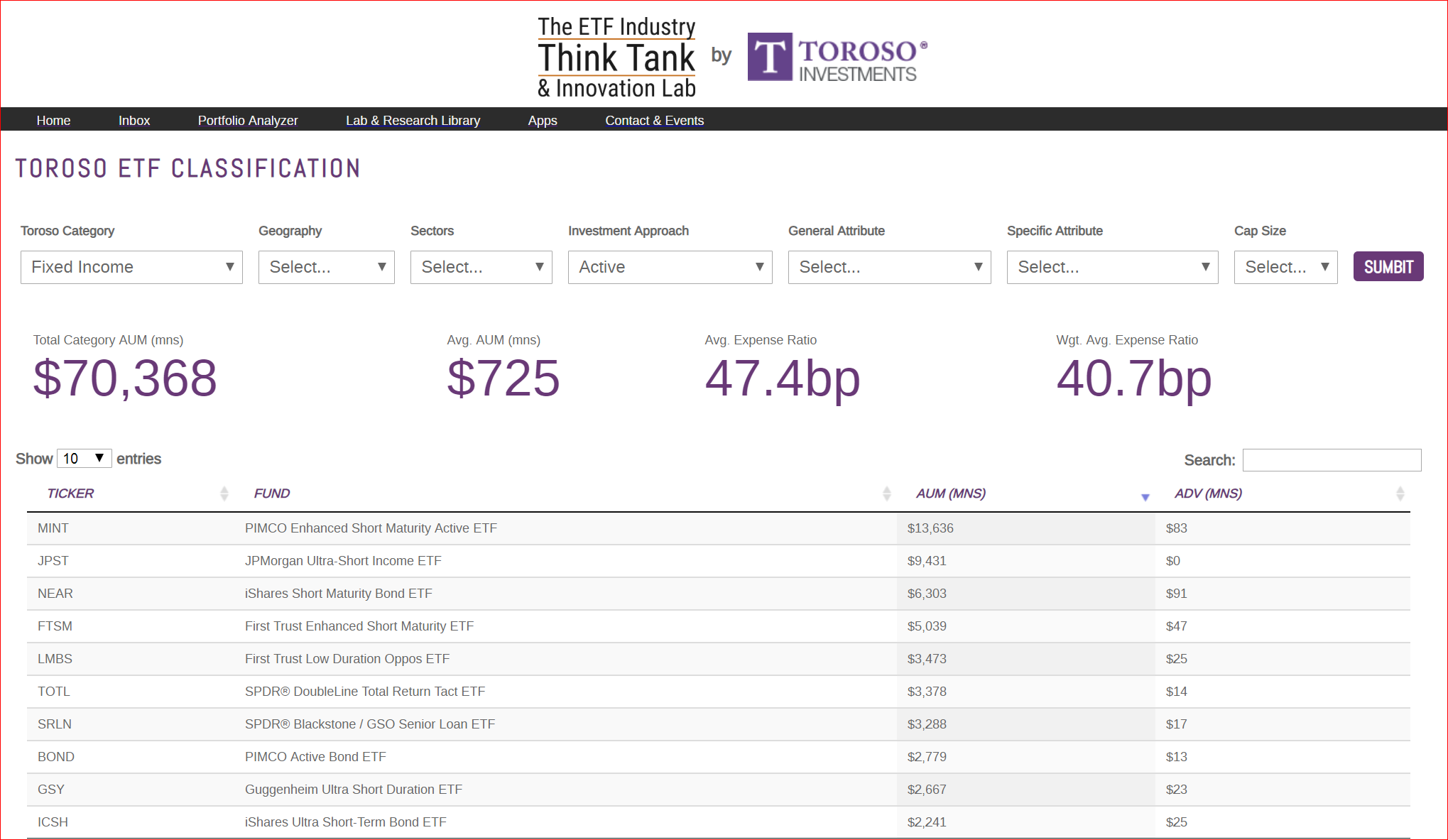Click the Toroso ETF Classification heading
This screenshot has width=1448, height=840.
188,169
